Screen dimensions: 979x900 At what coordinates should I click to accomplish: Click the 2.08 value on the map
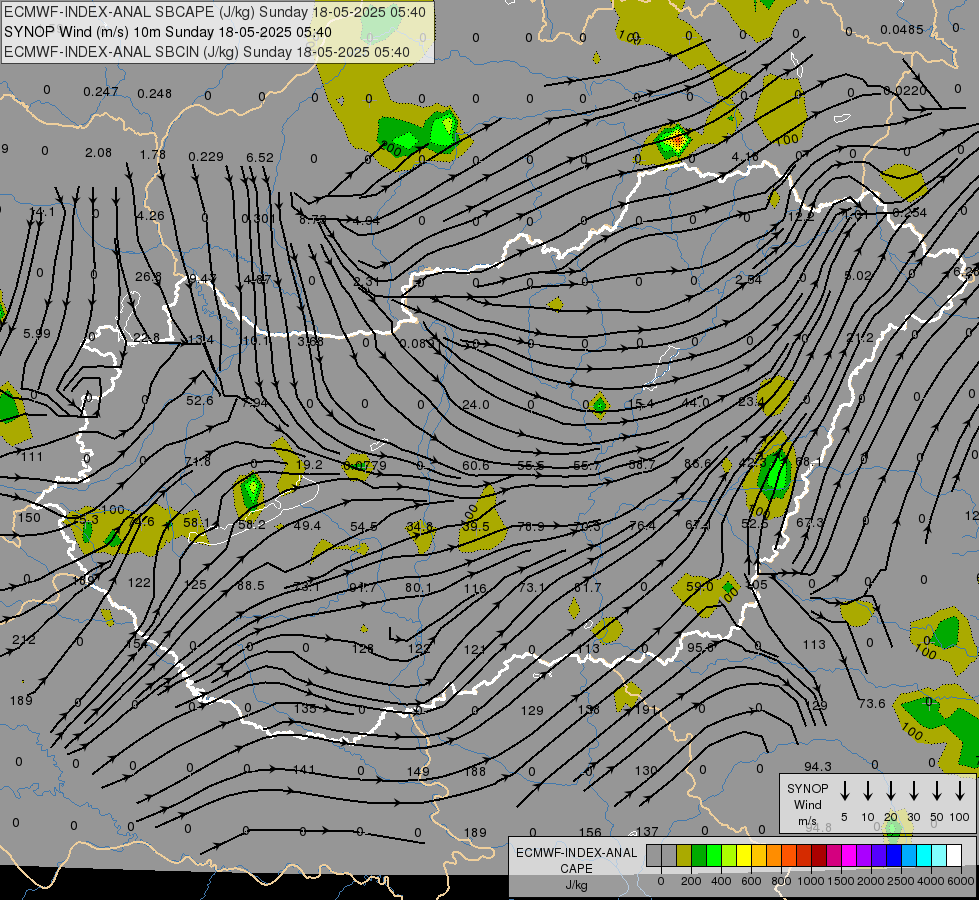coord(99,153)
